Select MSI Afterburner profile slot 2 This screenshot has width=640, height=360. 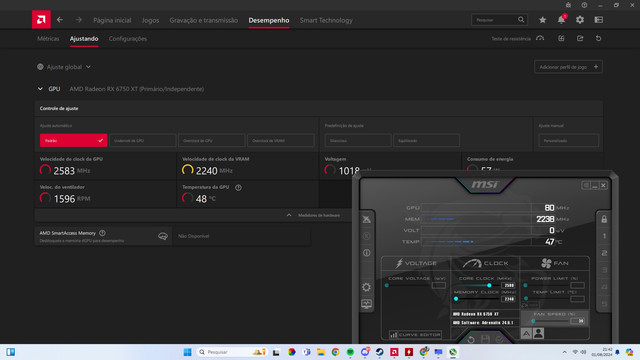[604, 253]
